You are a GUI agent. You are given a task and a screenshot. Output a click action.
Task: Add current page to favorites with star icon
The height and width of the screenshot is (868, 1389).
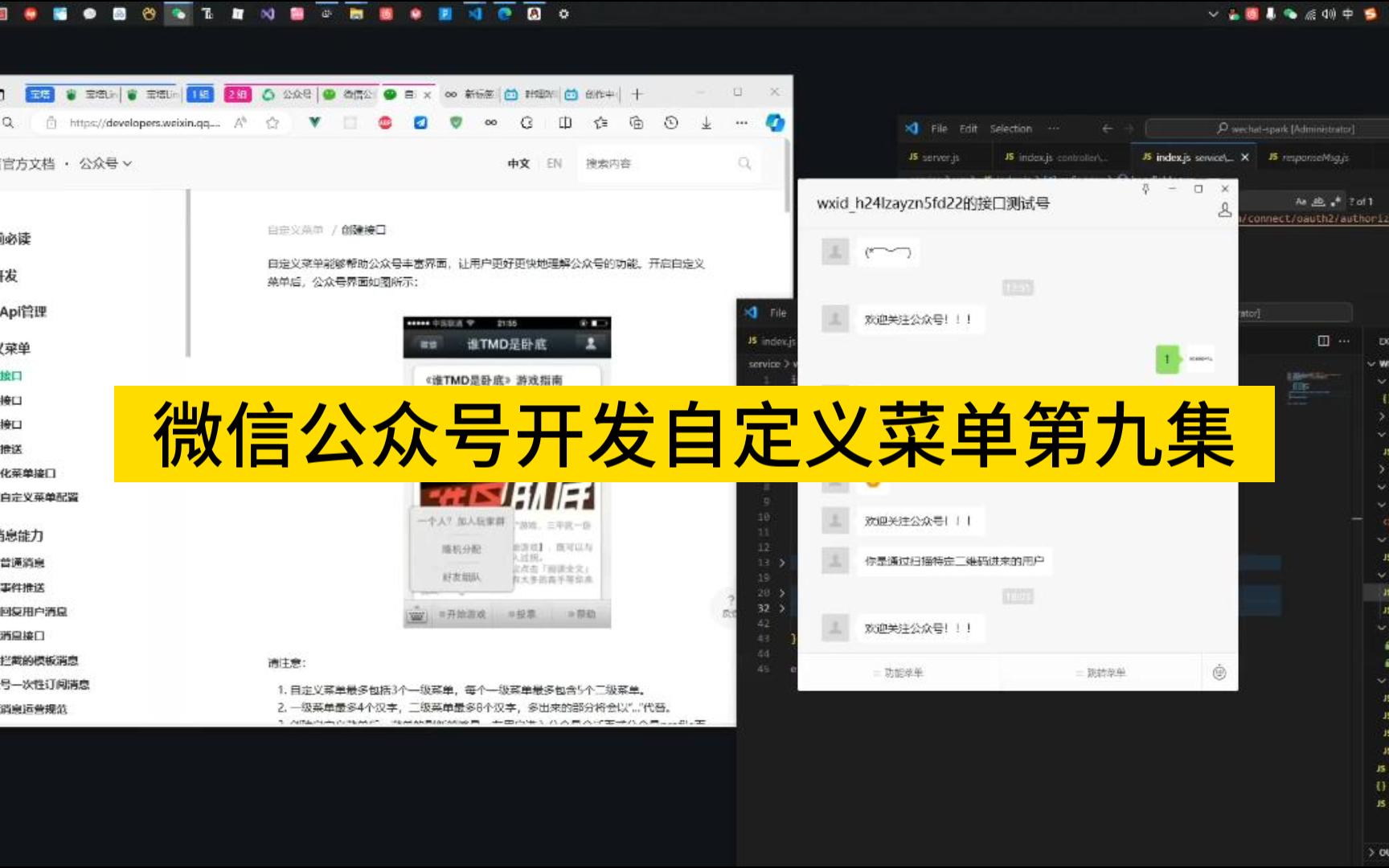(x=273, y=122)
